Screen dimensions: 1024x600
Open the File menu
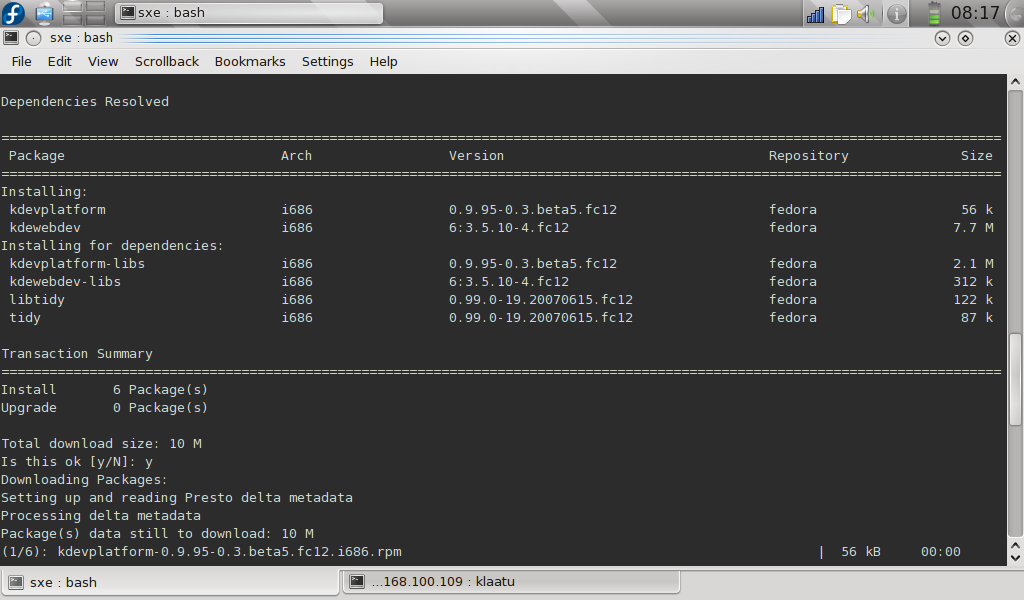pos(21,61)
